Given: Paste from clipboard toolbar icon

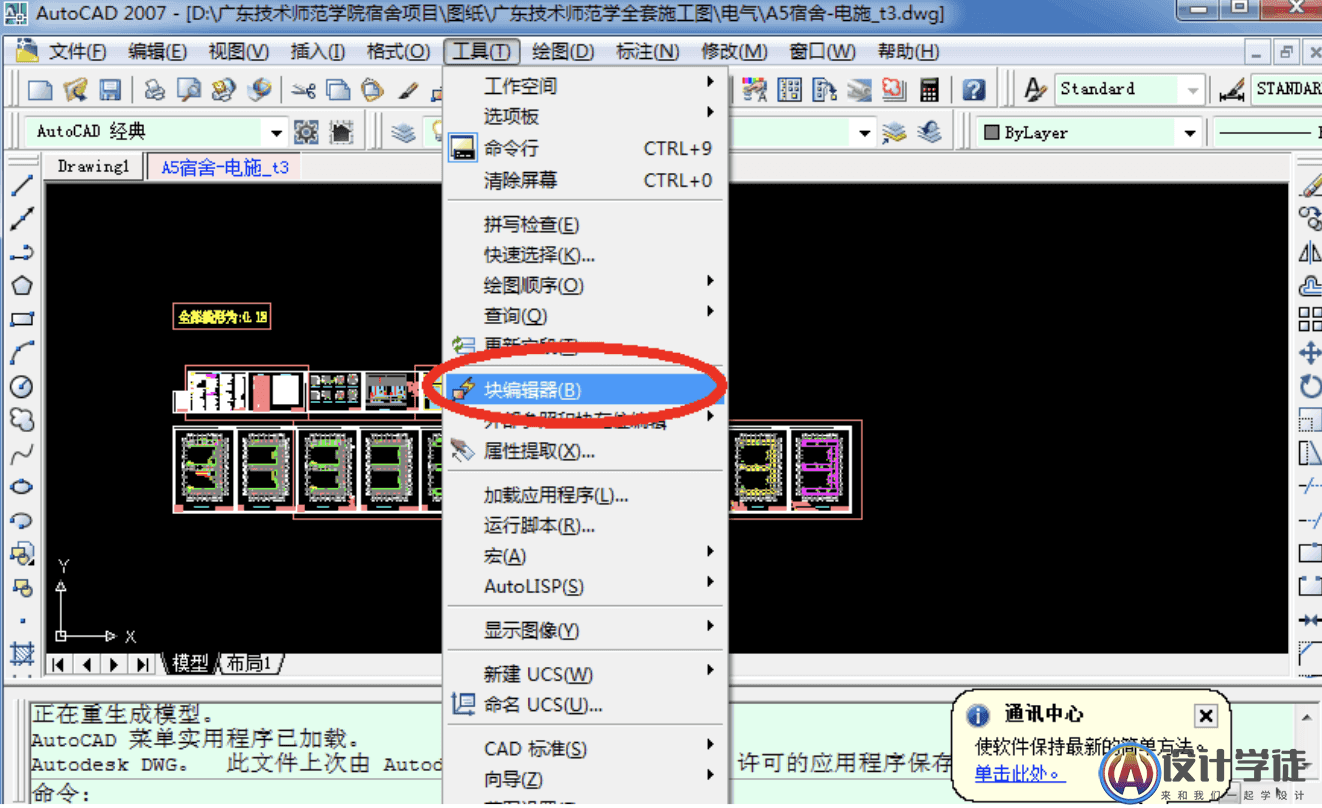Looking at the screenshot, I should pos(372,90).
